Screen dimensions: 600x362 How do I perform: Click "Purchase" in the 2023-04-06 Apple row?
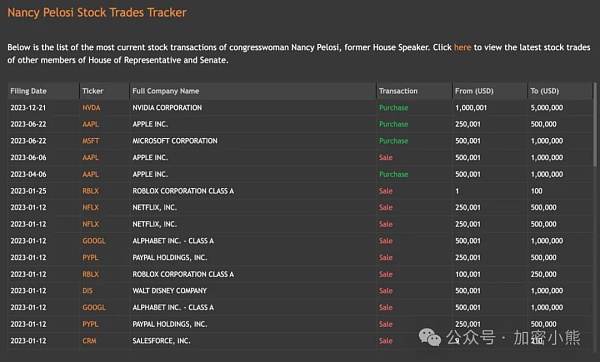click(393, 174)
